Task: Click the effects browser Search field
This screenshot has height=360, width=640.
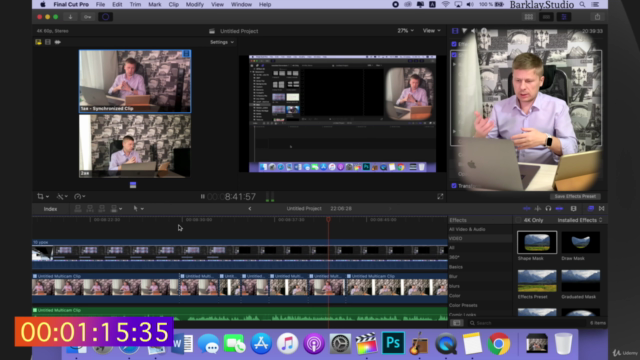Action: (x=527, y=323)
